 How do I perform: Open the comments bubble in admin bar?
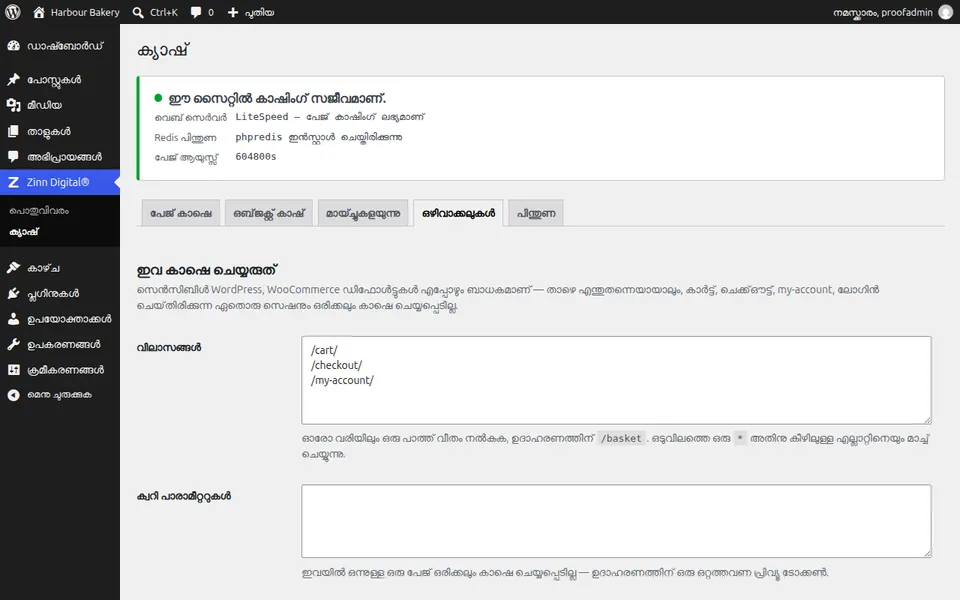click(202, 12)
